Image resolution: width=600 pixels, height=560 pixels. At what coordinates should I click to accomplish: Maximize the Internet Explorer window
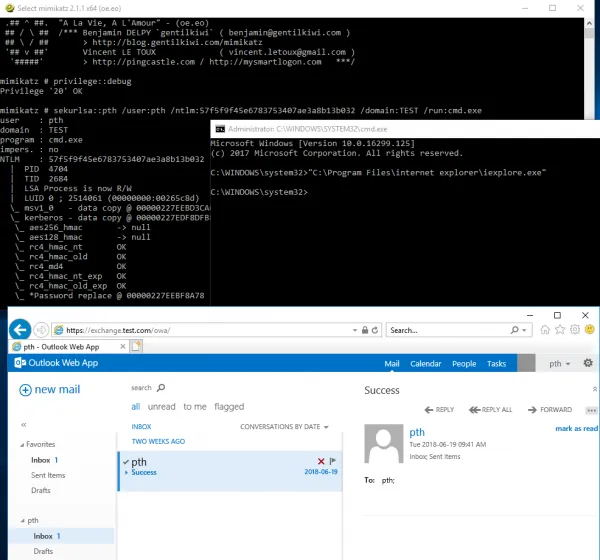pos(557,315)
